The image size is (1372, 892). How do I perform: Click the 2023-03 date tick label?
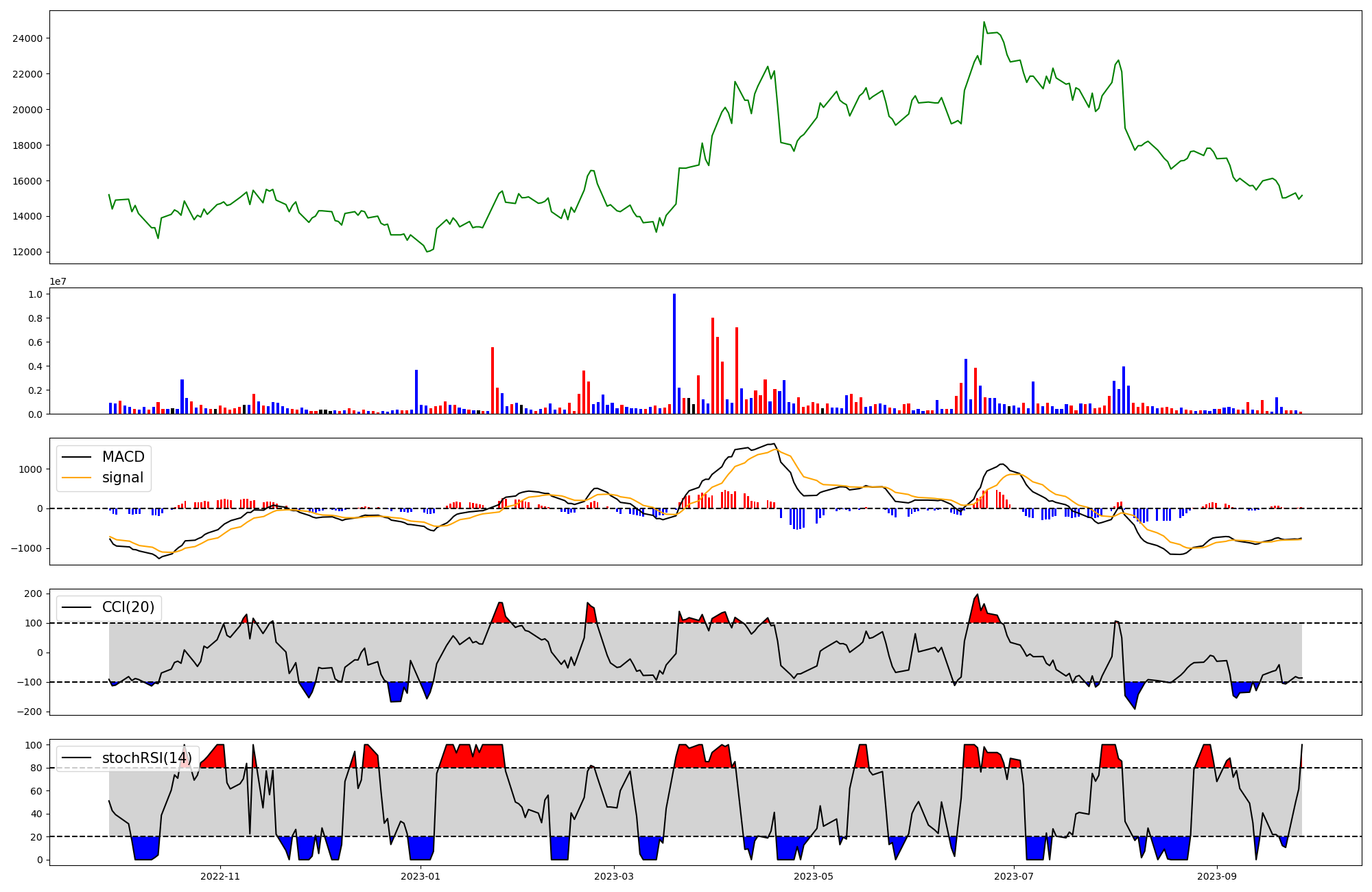[614, 876]
